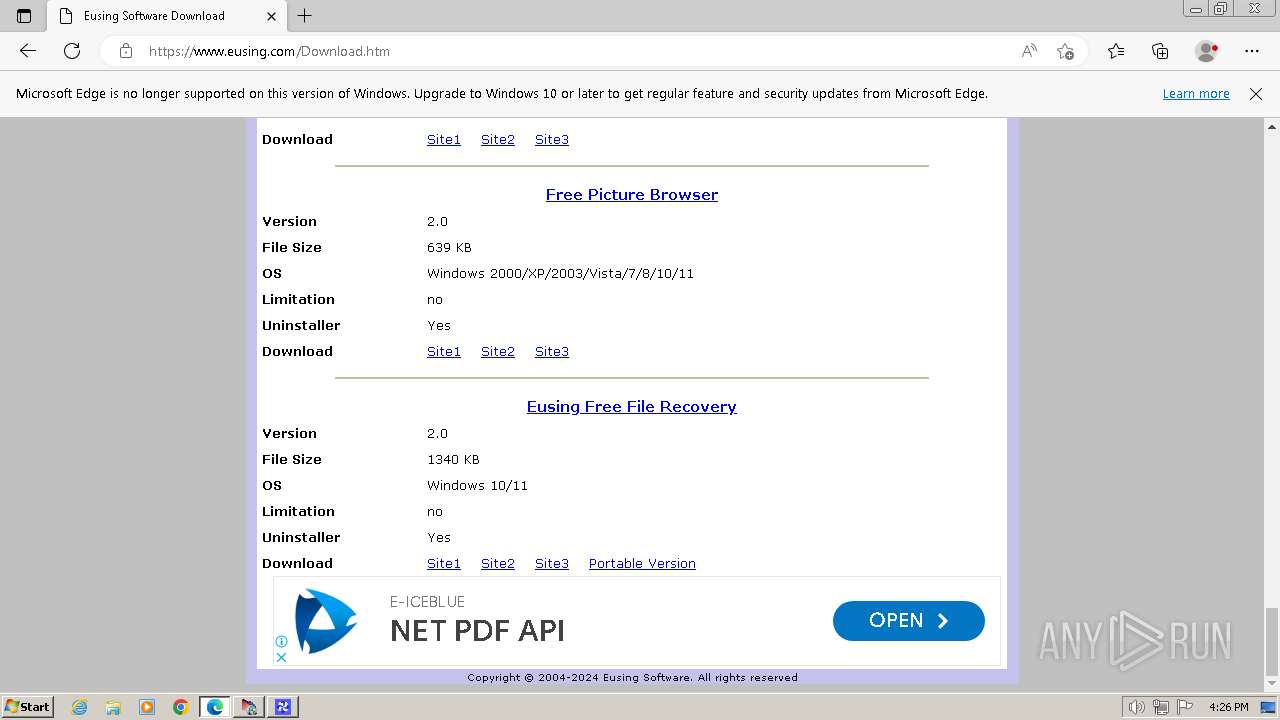Launch Google Chrome from taskbar

click(181, 707)
